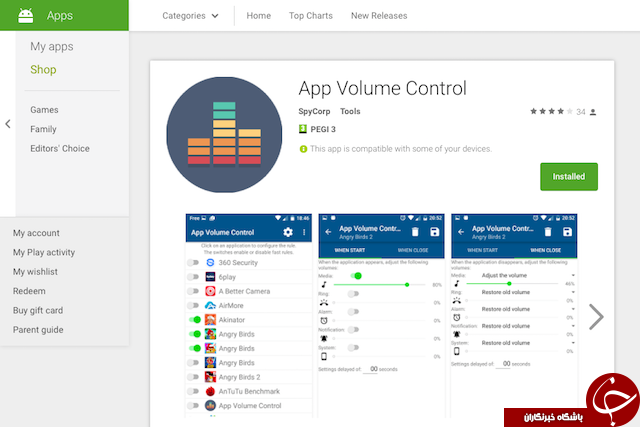This screenshot has height=427, width=640.
Task: Disable the Akinator switch
Action: click(195, 320)
